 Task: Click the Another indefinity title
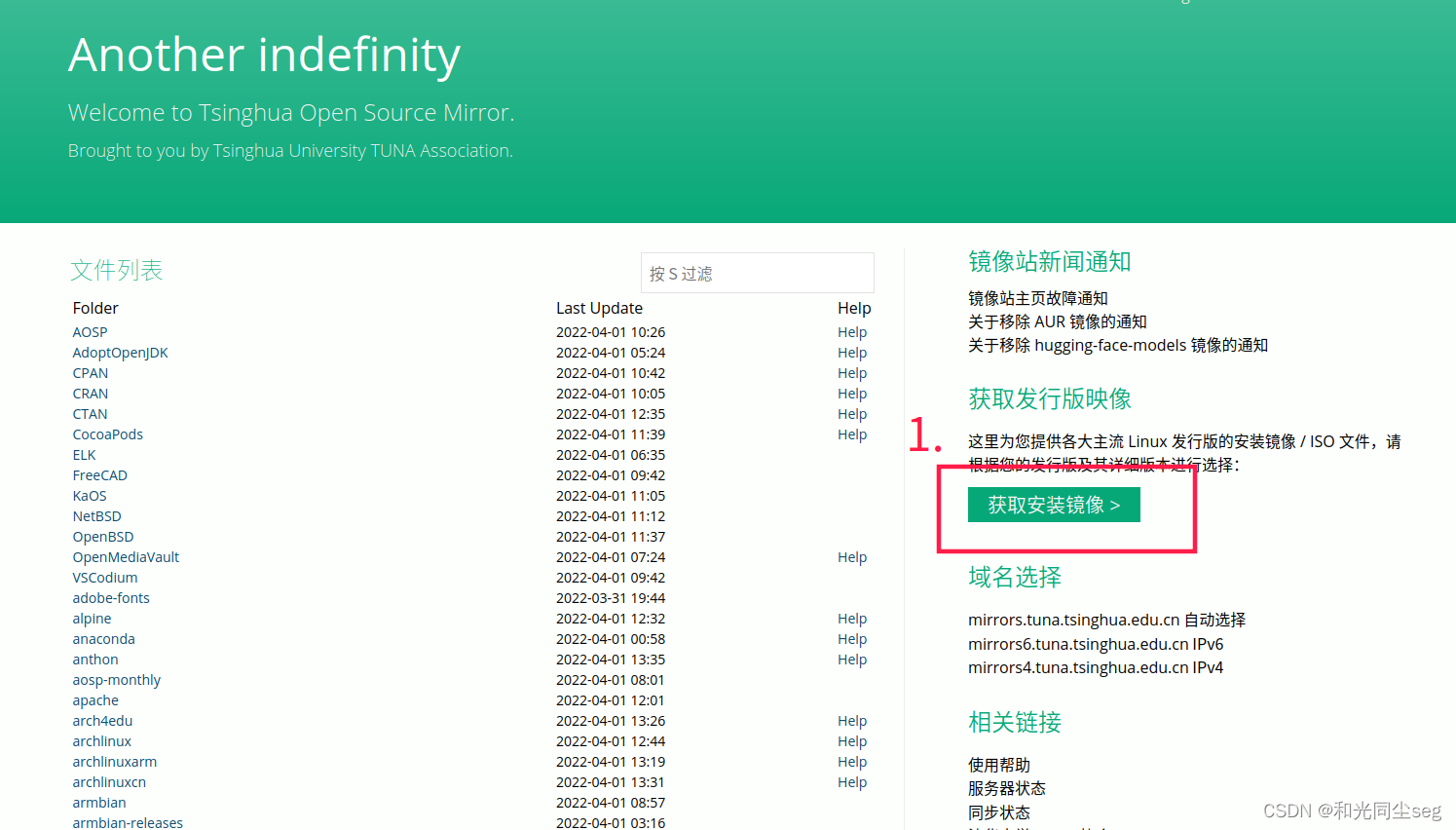[264, 55]
